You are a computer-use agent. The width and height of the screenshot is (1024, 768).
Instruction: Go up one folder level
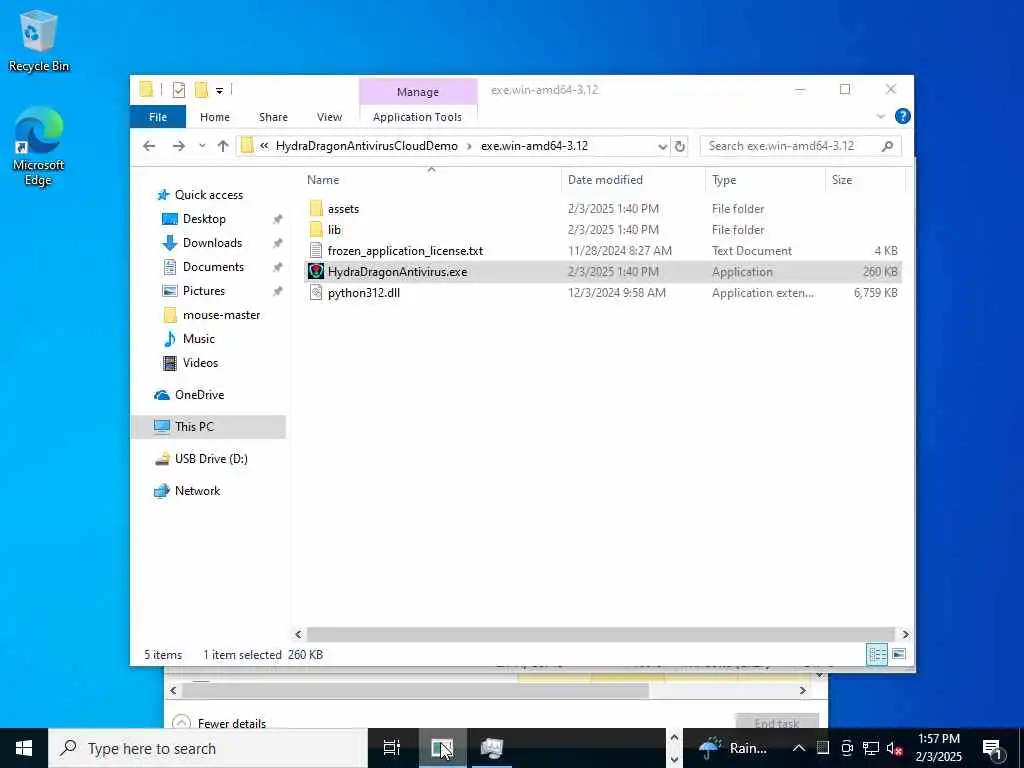pyautogui.click(x=223, y=146)
